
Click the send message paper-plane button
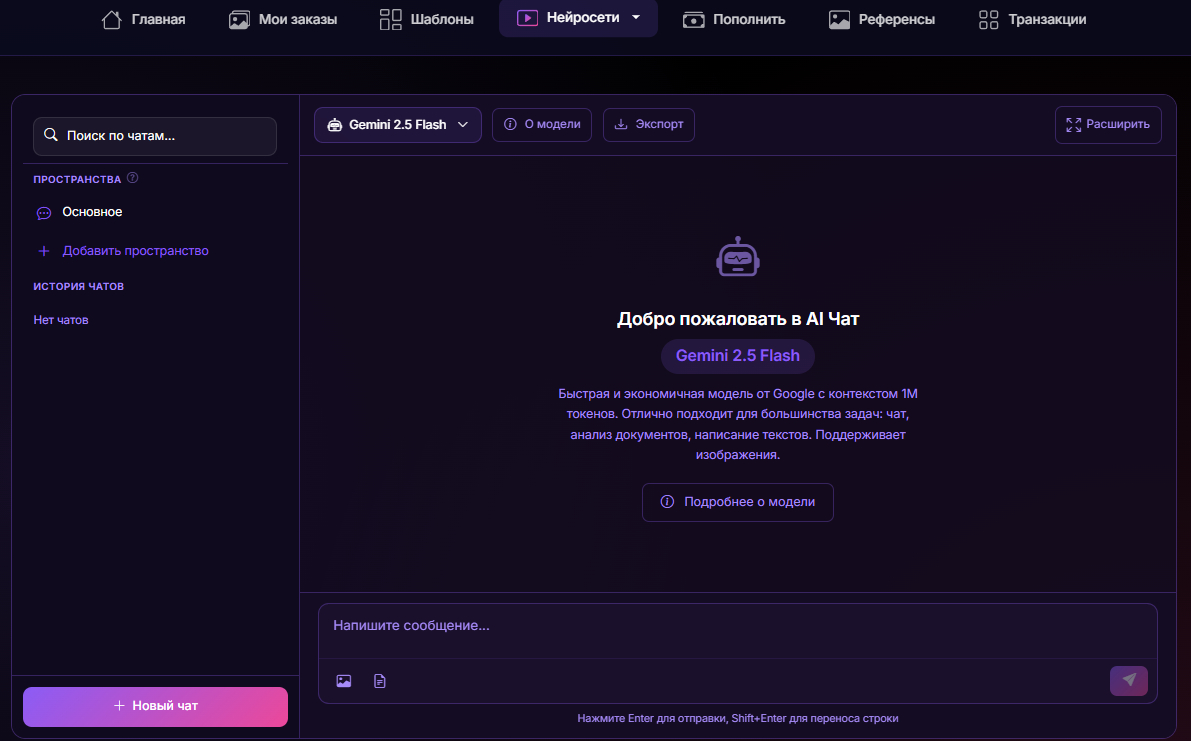pyautogui.click(x=1129, y=680)
